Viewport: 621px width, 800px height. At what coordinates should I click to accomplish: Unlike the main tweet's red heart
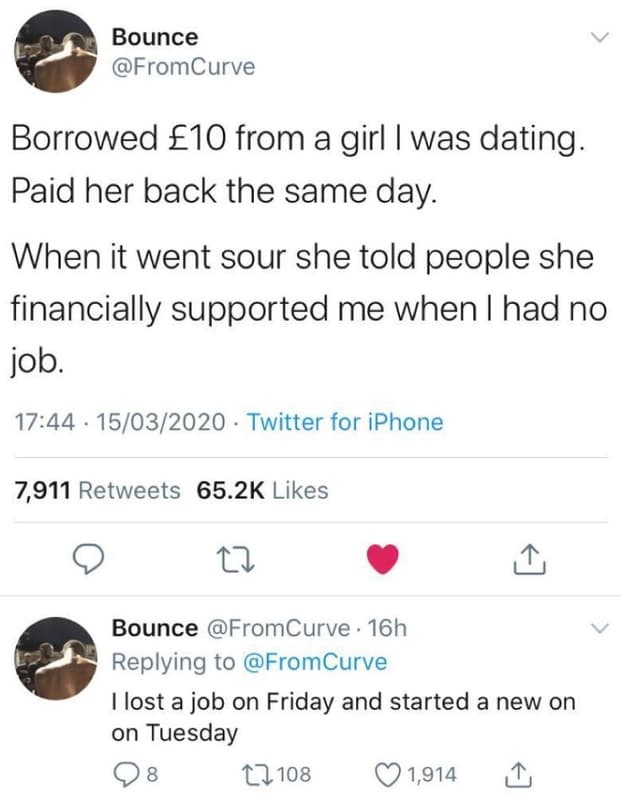(x=381, y=557)
